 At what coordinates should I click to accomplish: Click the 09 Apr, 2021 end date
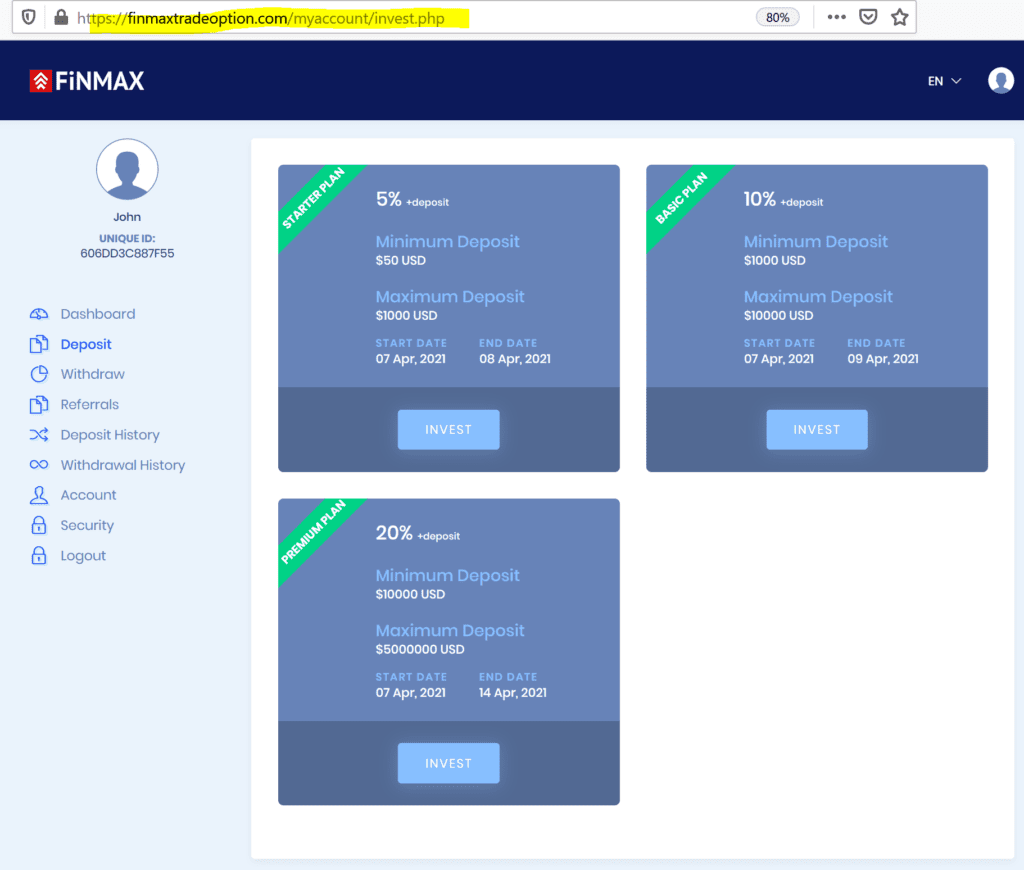point(883,359)
